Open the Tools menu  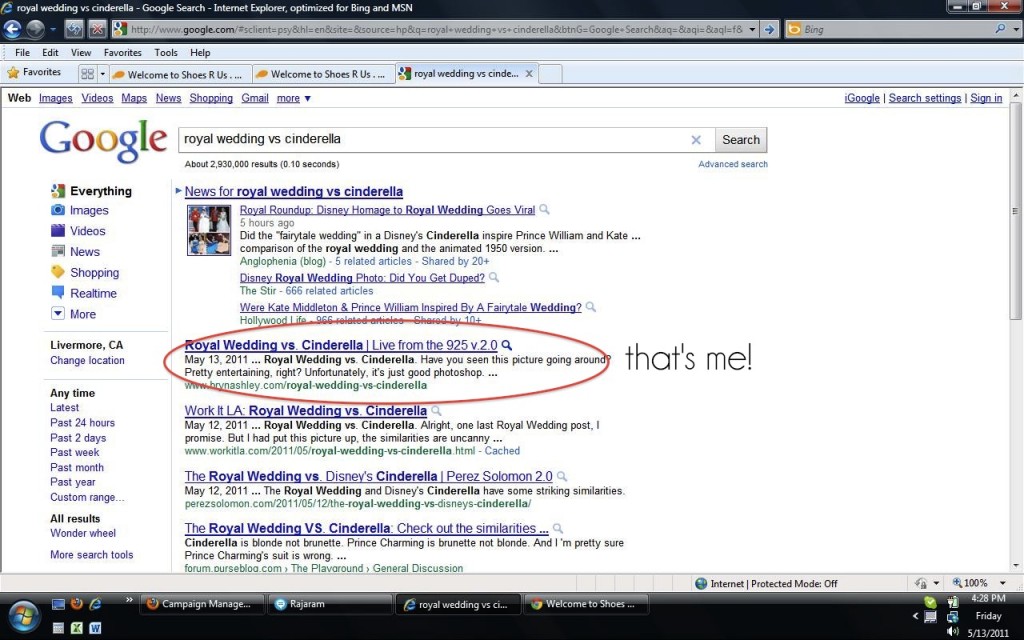[x=166, y=52]
